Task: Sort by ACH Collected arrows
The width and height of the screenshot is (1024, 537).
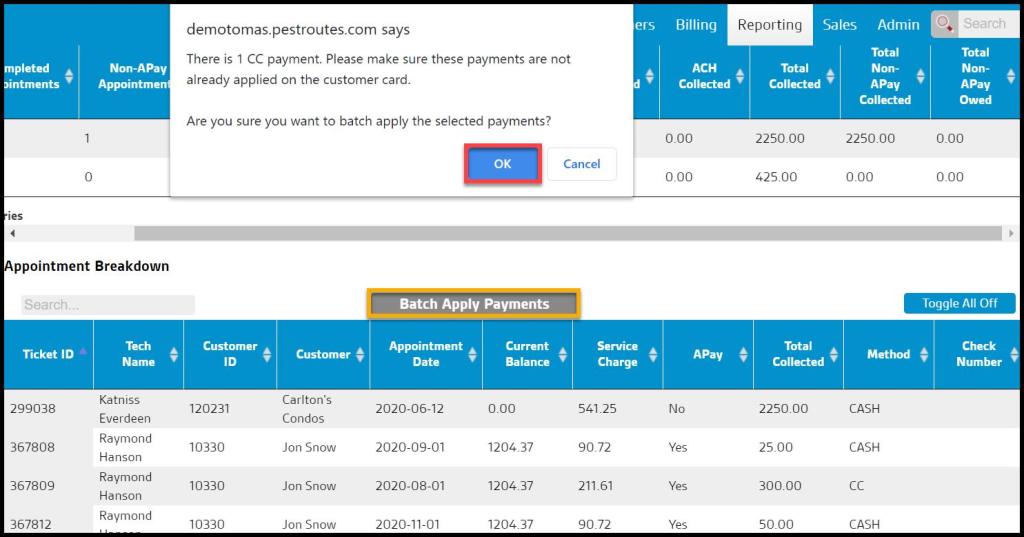Action: coord(740,77)
